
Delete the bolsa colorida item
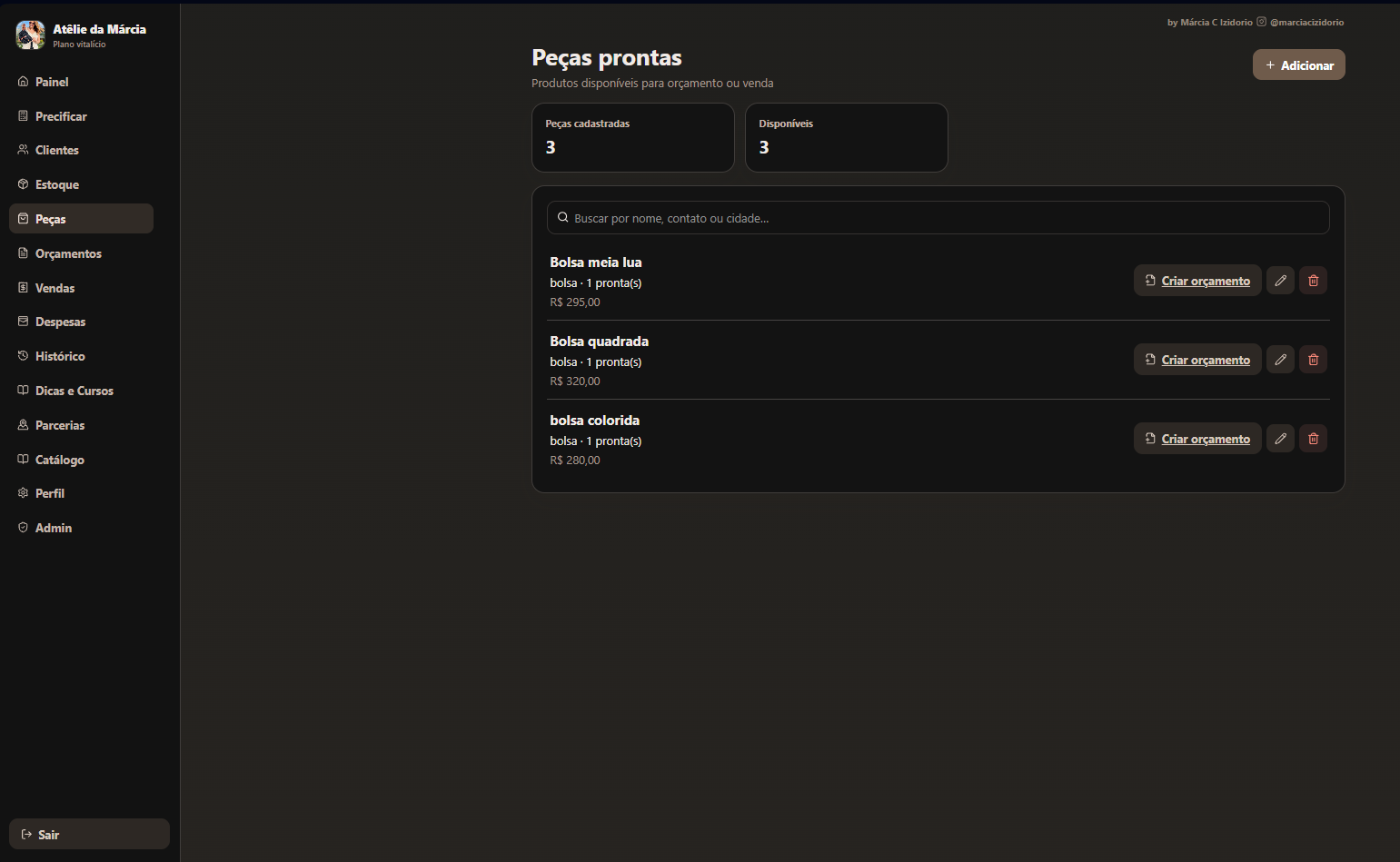point(1313,439)
